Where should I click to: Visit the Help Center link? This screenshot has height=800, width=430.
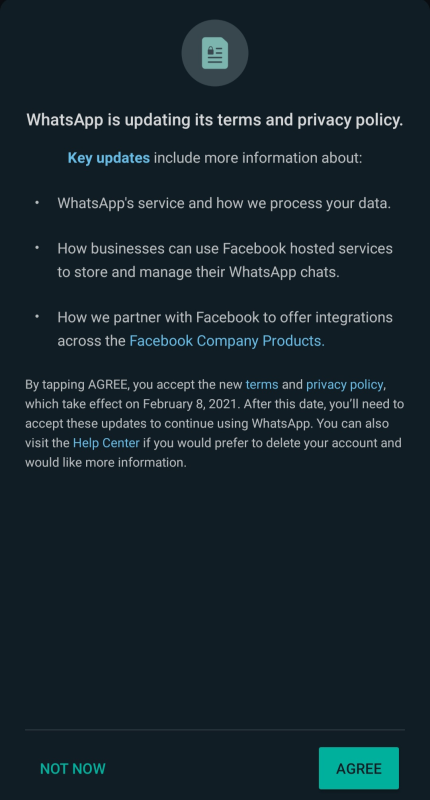(x=106, y=443)
